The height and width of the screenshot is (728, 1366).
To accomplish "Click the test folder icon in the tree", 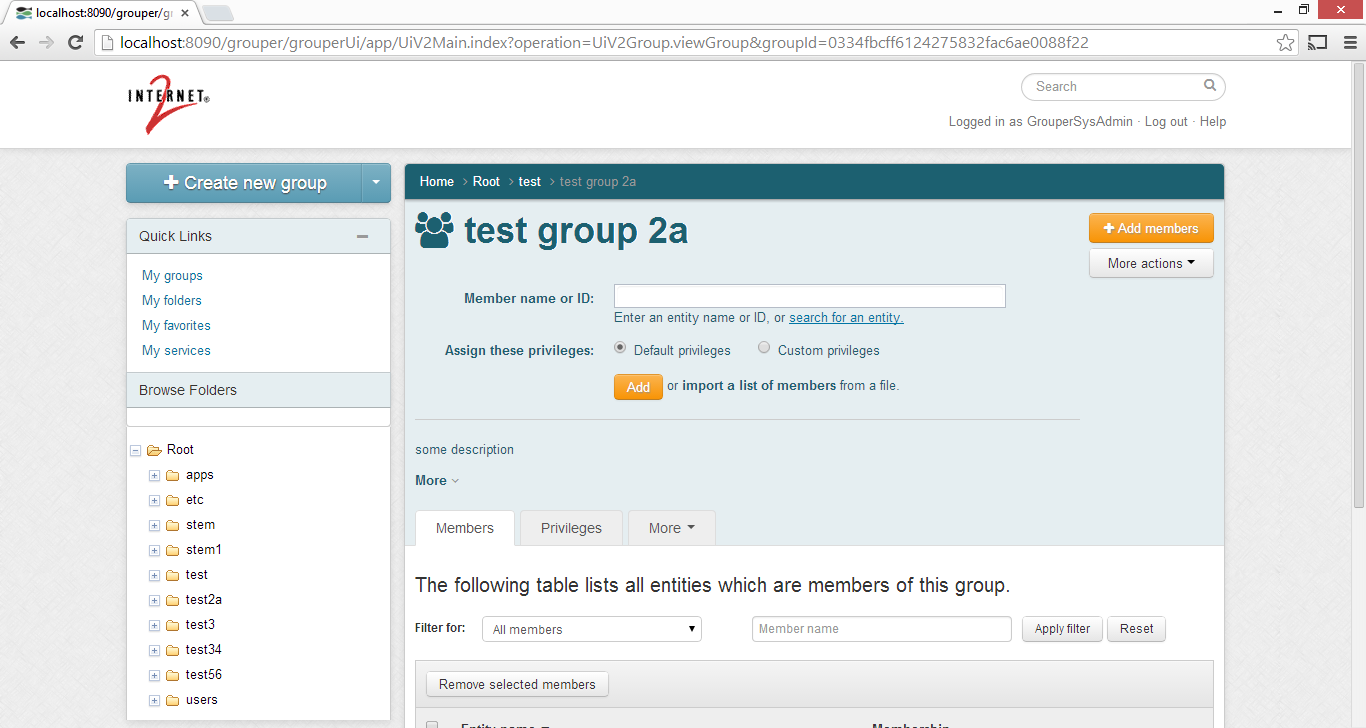I will coord(172,575).
